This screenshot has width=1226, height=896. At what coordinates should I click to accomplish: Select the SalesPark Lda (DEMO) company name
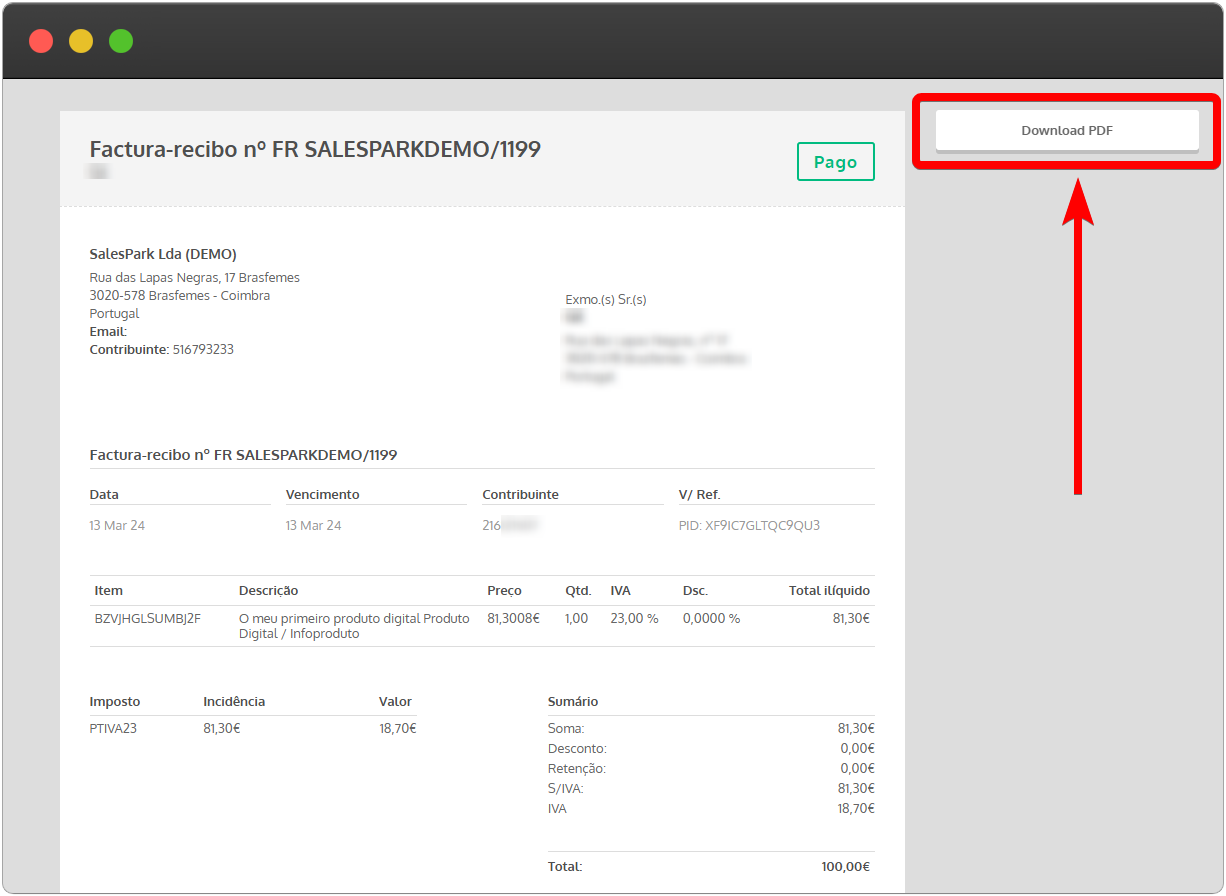click(163, 254)
